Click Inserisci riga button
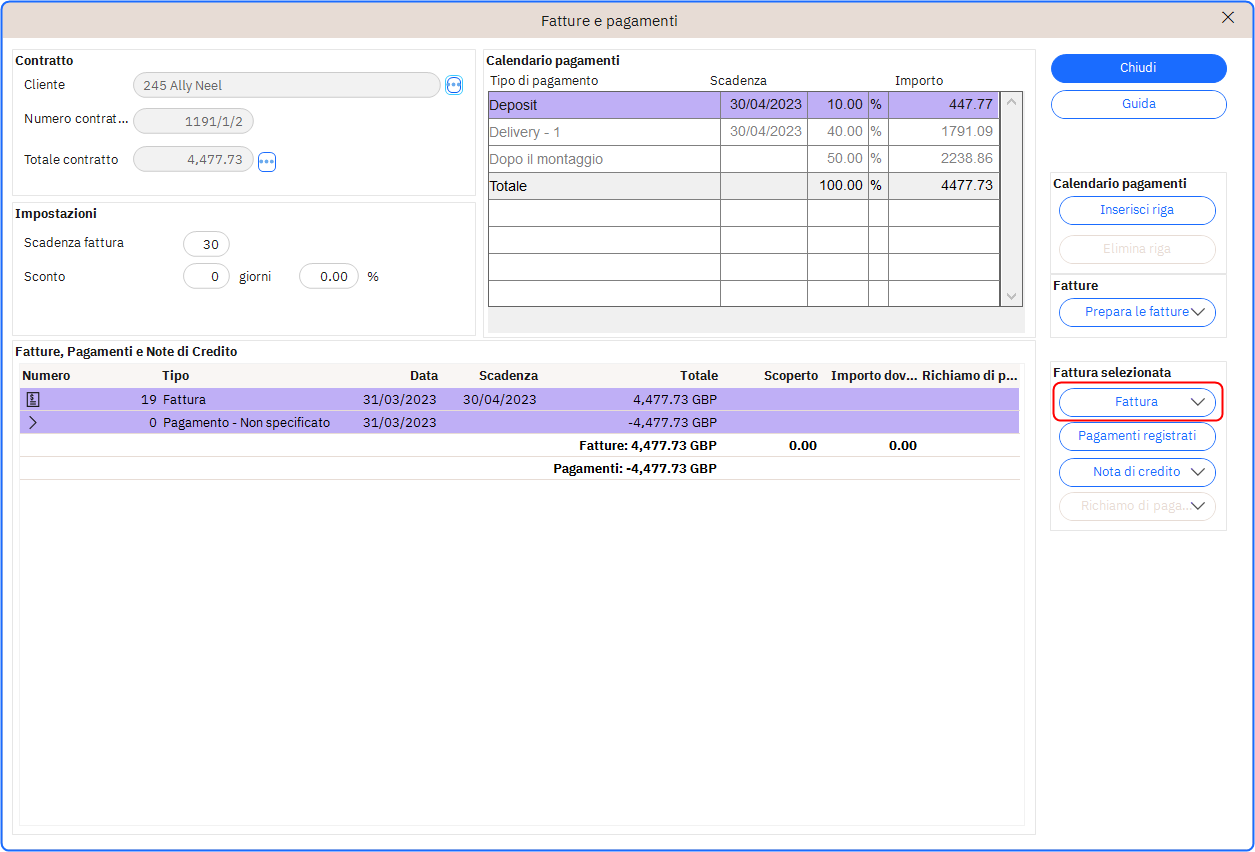 click(1137, 211)
